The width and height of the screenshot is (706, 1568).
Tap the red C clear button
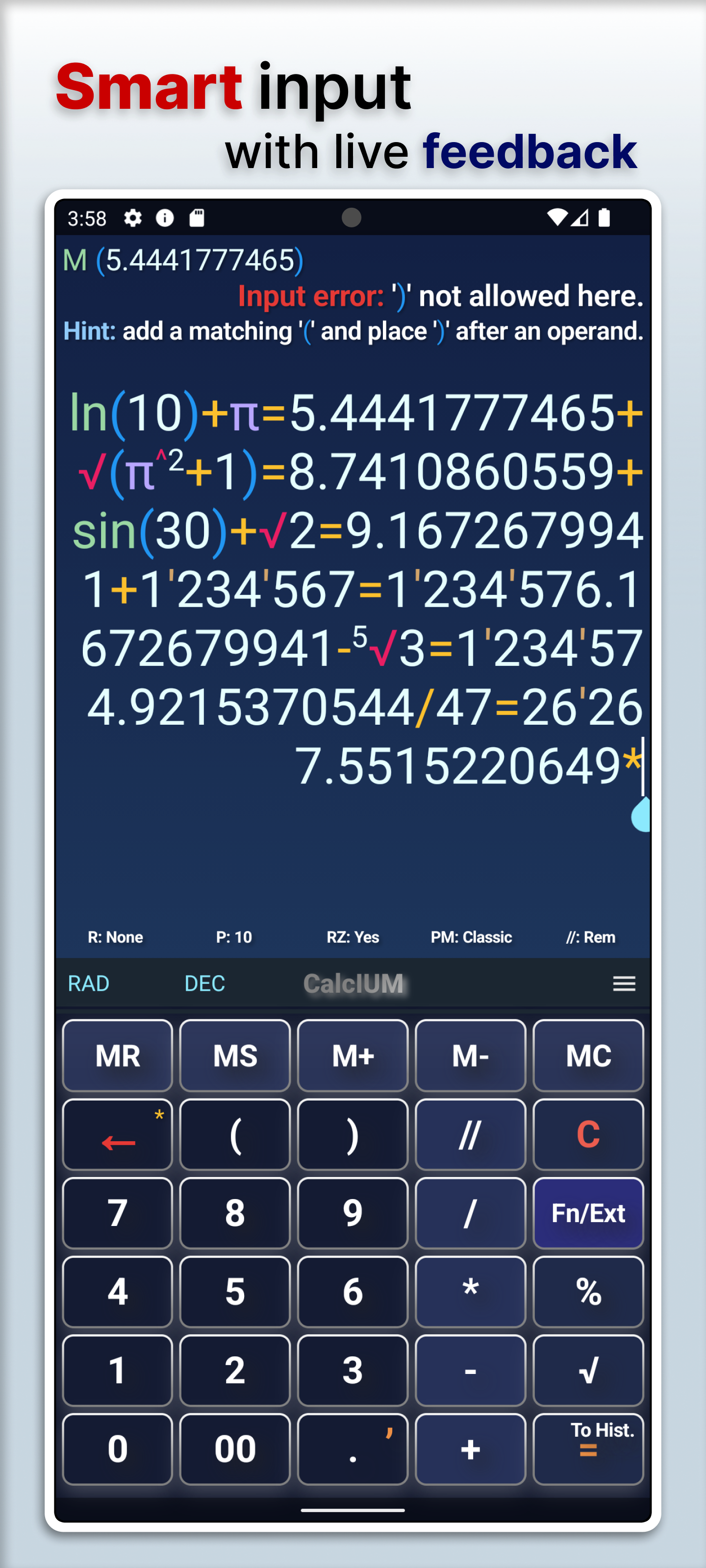[588, 1134]
